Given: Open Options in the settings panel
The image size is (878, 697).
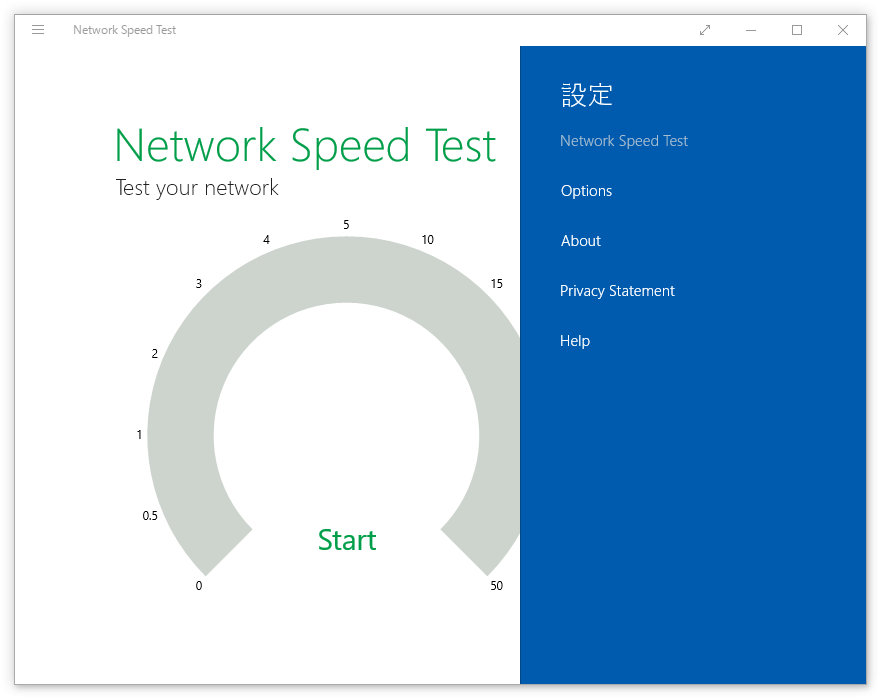Looking at the screenshot, I should pos(586,191).
